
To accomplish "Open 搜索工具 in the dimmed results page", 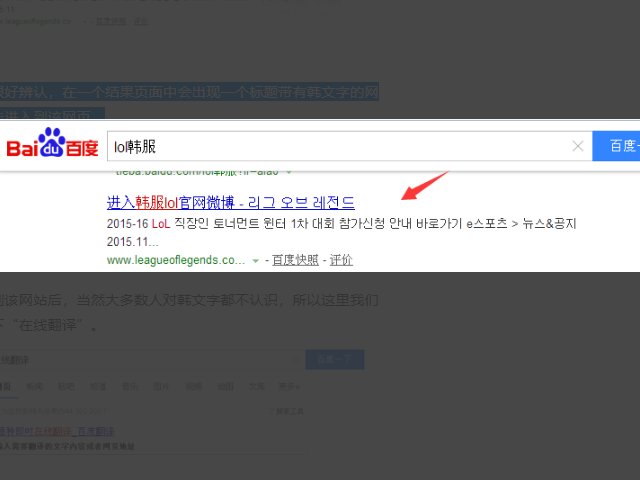I will 289,410.
